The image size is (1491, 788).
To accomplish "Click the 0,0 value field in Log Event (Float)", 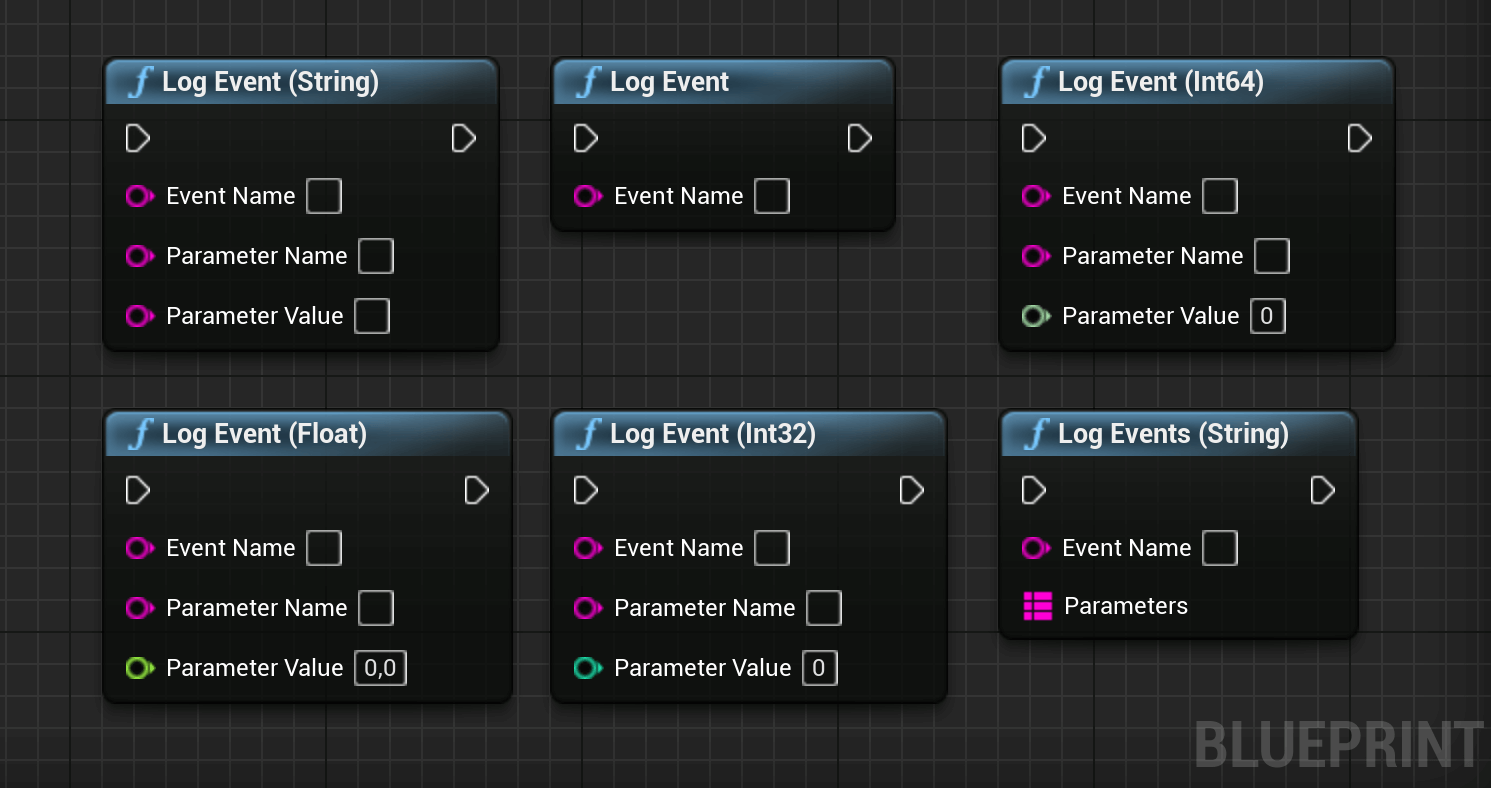I will pos(381,668).
